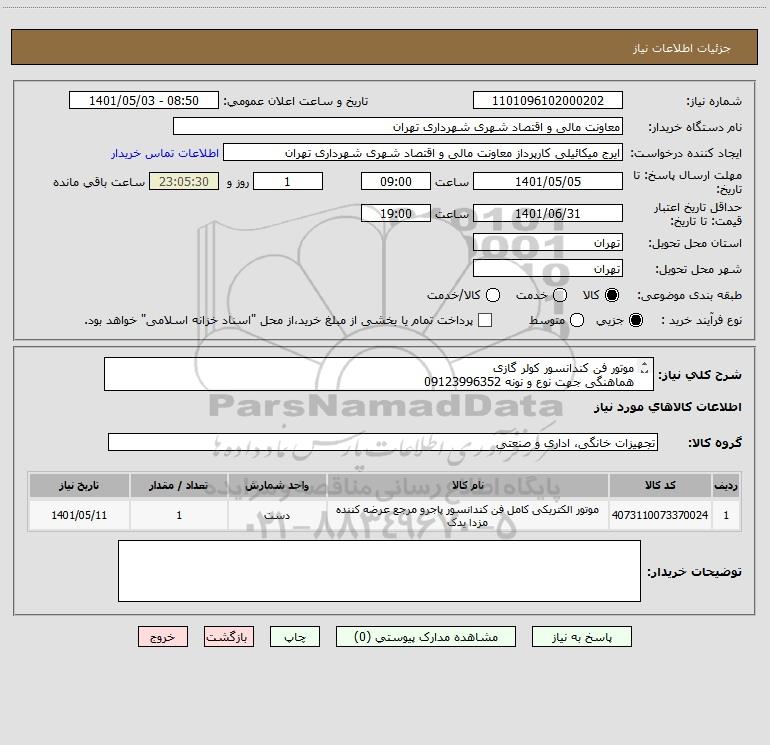Select the کالا/خدمت radio button
Screen dimensions: 770x745
[x=493, y=295]
